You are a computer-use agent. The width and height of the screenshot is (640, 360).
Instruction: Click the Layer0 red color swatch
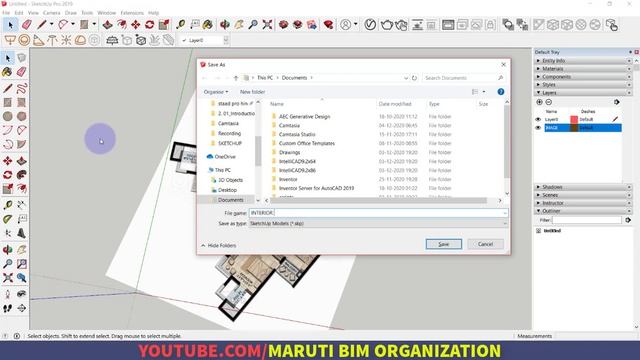pos(574,120)
